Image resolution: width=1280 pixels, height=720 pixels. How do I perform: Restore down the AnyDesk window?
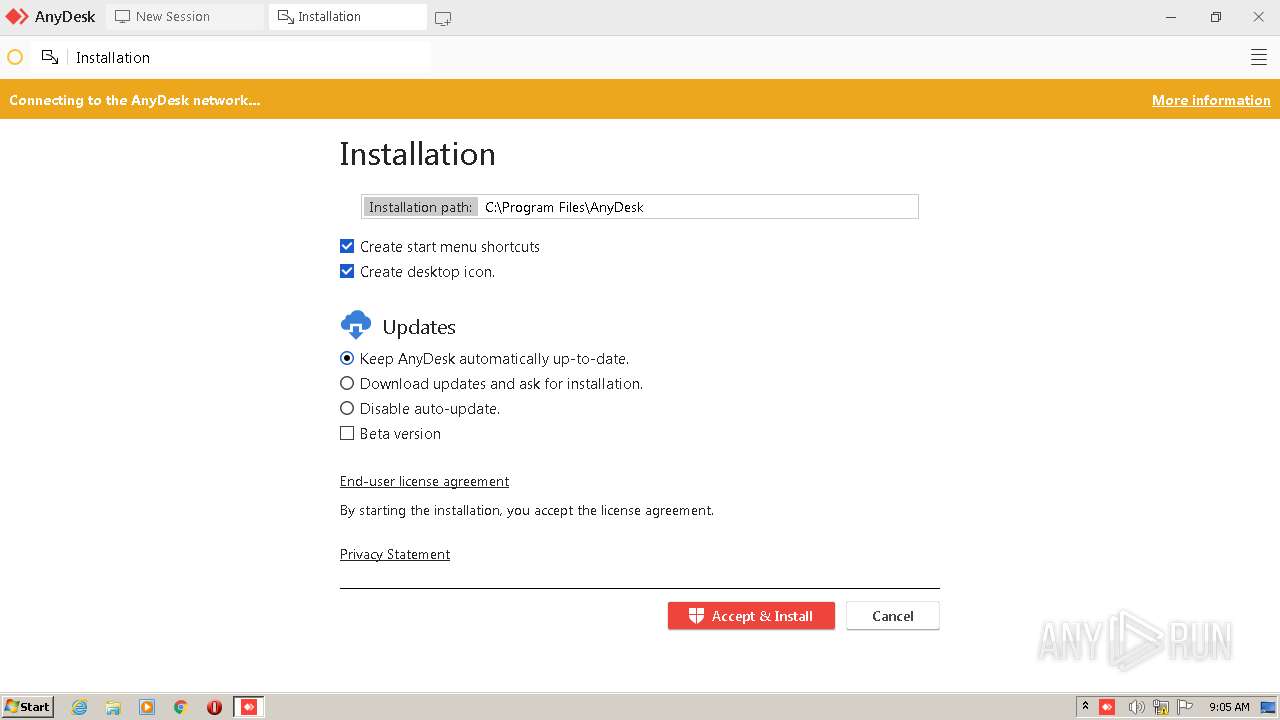(1215, 17)
